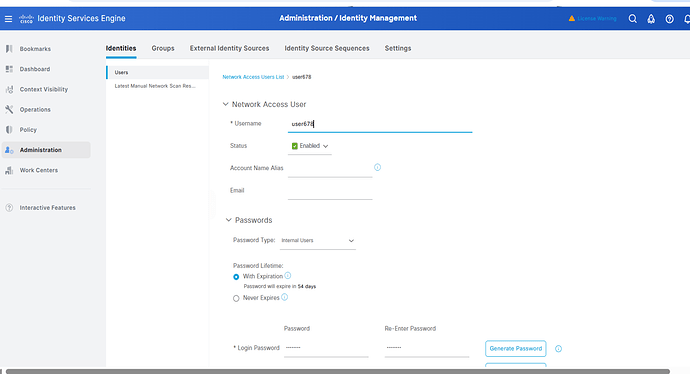Click the Dashboard sidebar icon

[9, 69]
